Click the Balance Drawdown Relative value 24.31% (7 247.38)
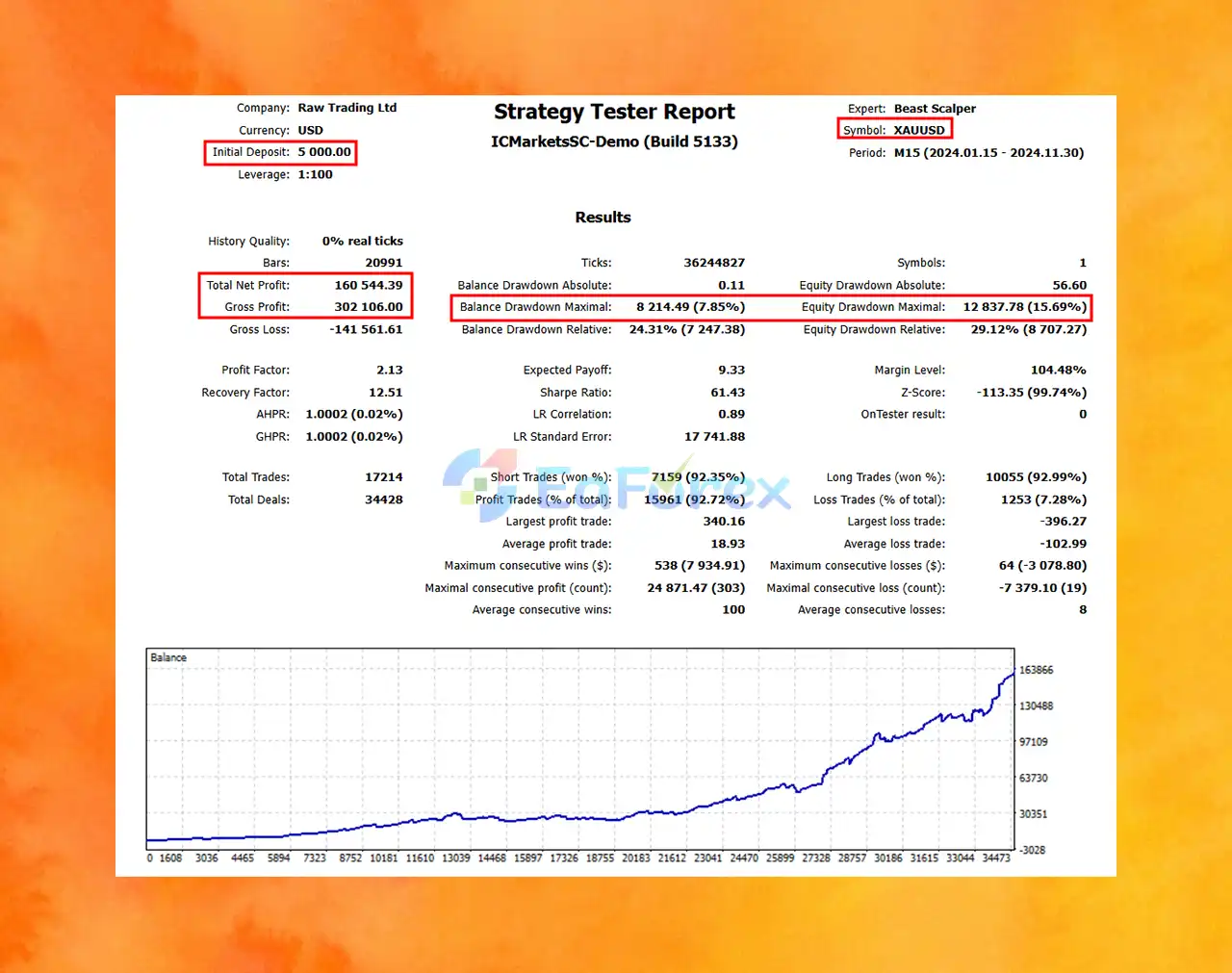 click(x=687, y=329)
